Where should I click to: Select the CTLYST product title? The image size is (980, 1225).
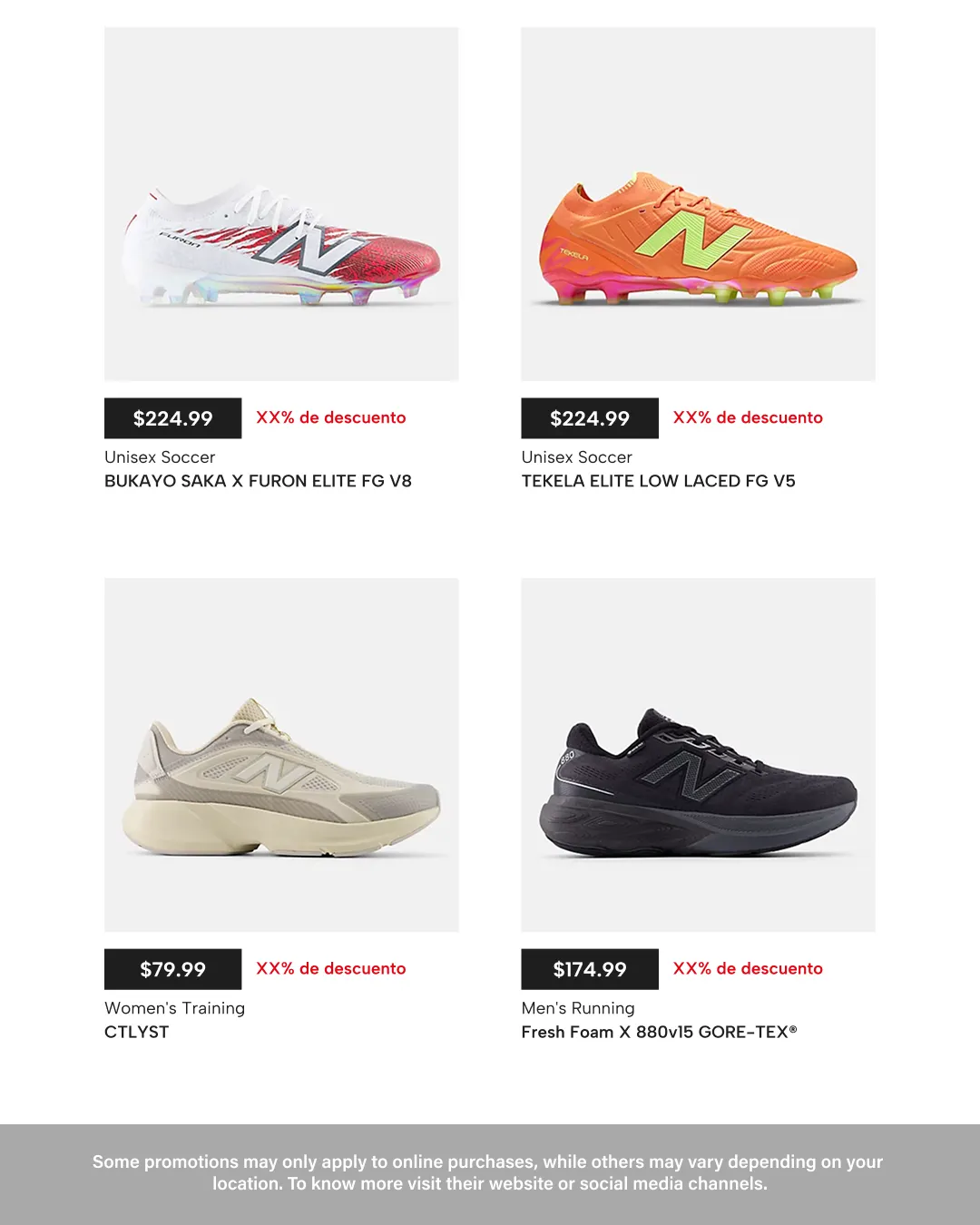pyautogui.click(x=136, y=1032)
